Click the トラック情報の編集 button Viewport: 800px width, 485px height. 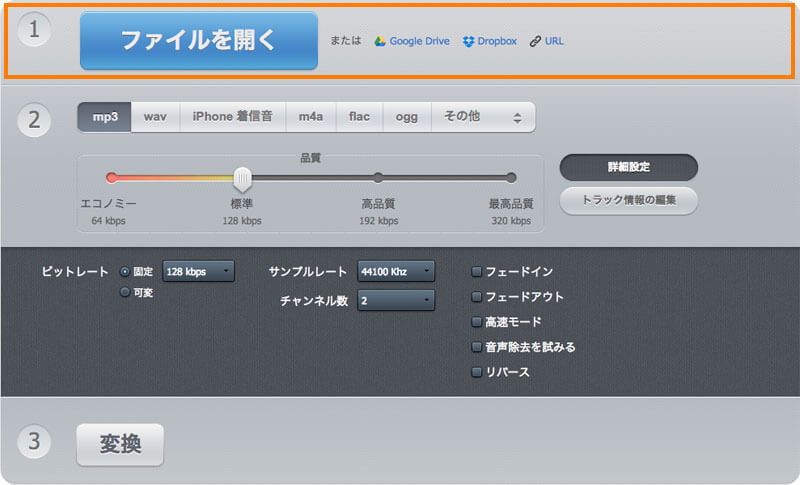click(628, 200)
